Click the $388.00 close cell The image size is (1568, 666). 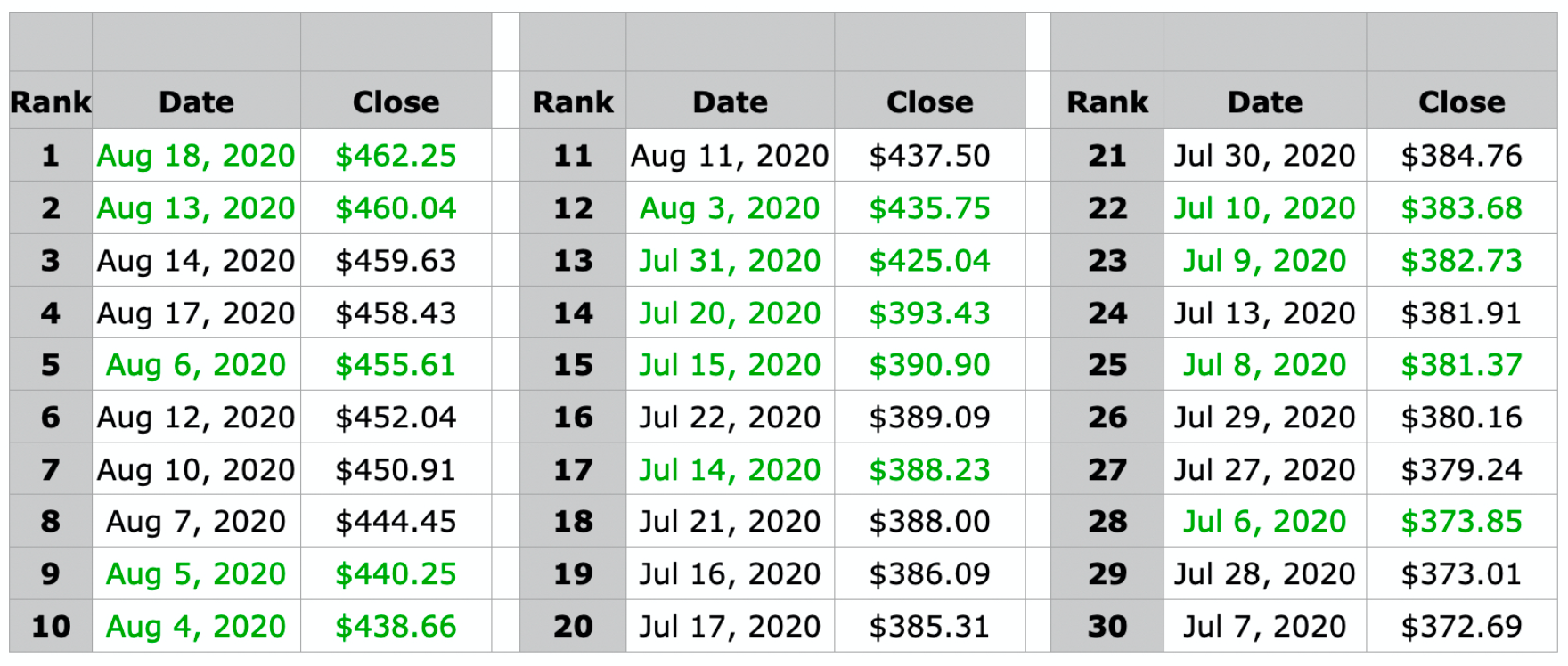[x=929, y=522]
